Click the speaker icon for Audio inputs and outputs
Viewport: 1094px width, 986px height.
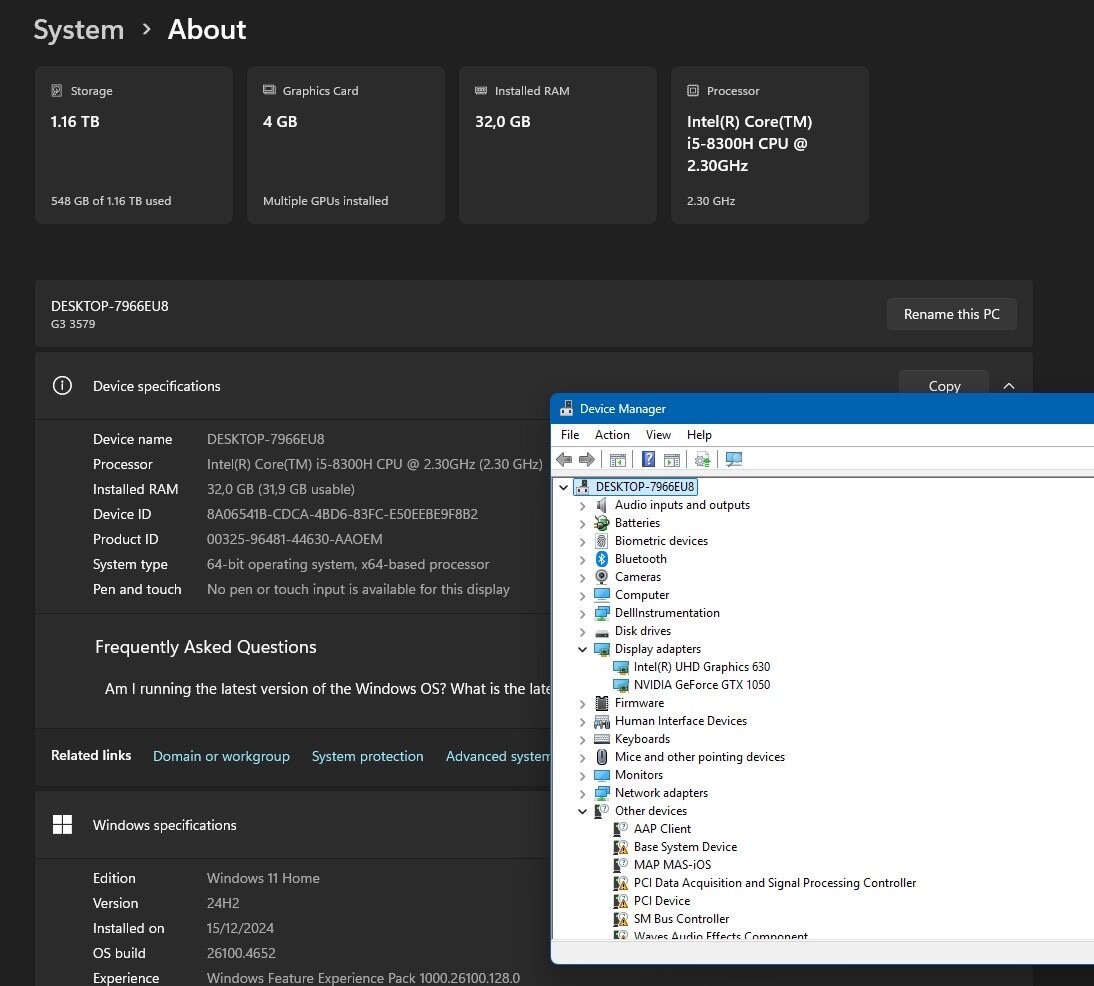coord(601,505)
